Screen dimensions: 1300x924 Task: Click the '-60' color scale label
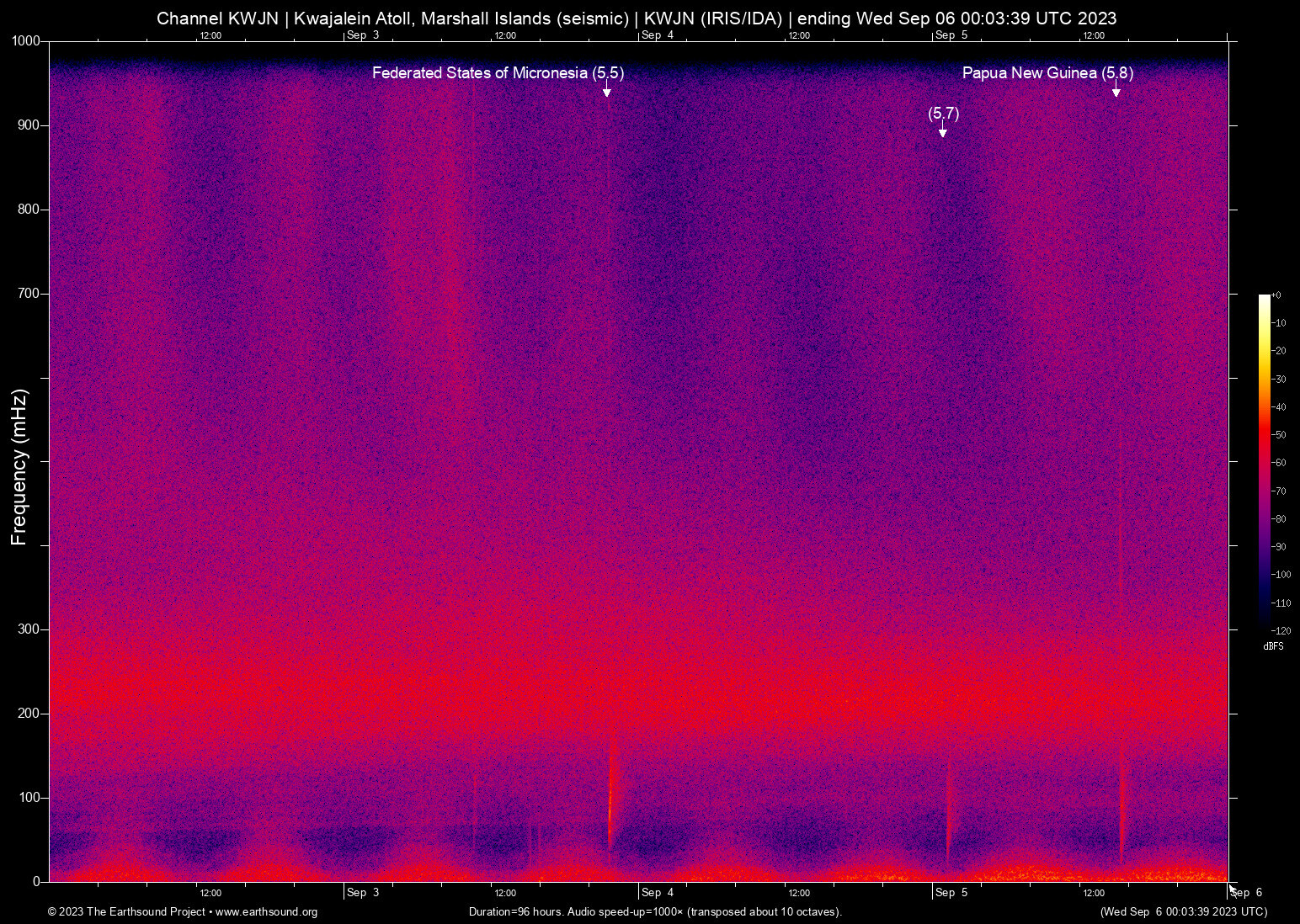[x=1279, y=463]
